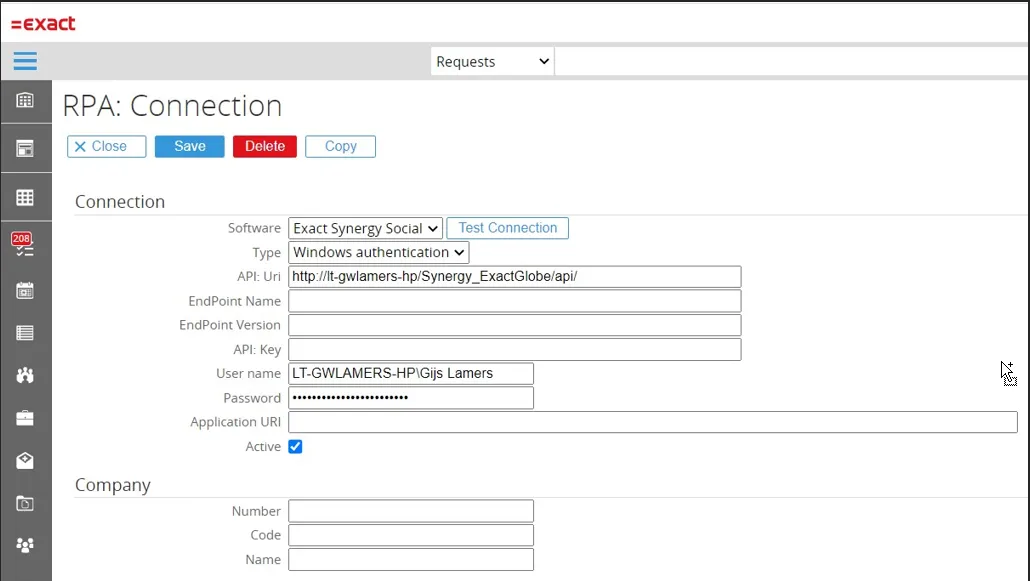Image resolution: width=1030 pixels, height=581 pixels.
Task: Open the calendar sidebar icon
Action: pos(25,291)
